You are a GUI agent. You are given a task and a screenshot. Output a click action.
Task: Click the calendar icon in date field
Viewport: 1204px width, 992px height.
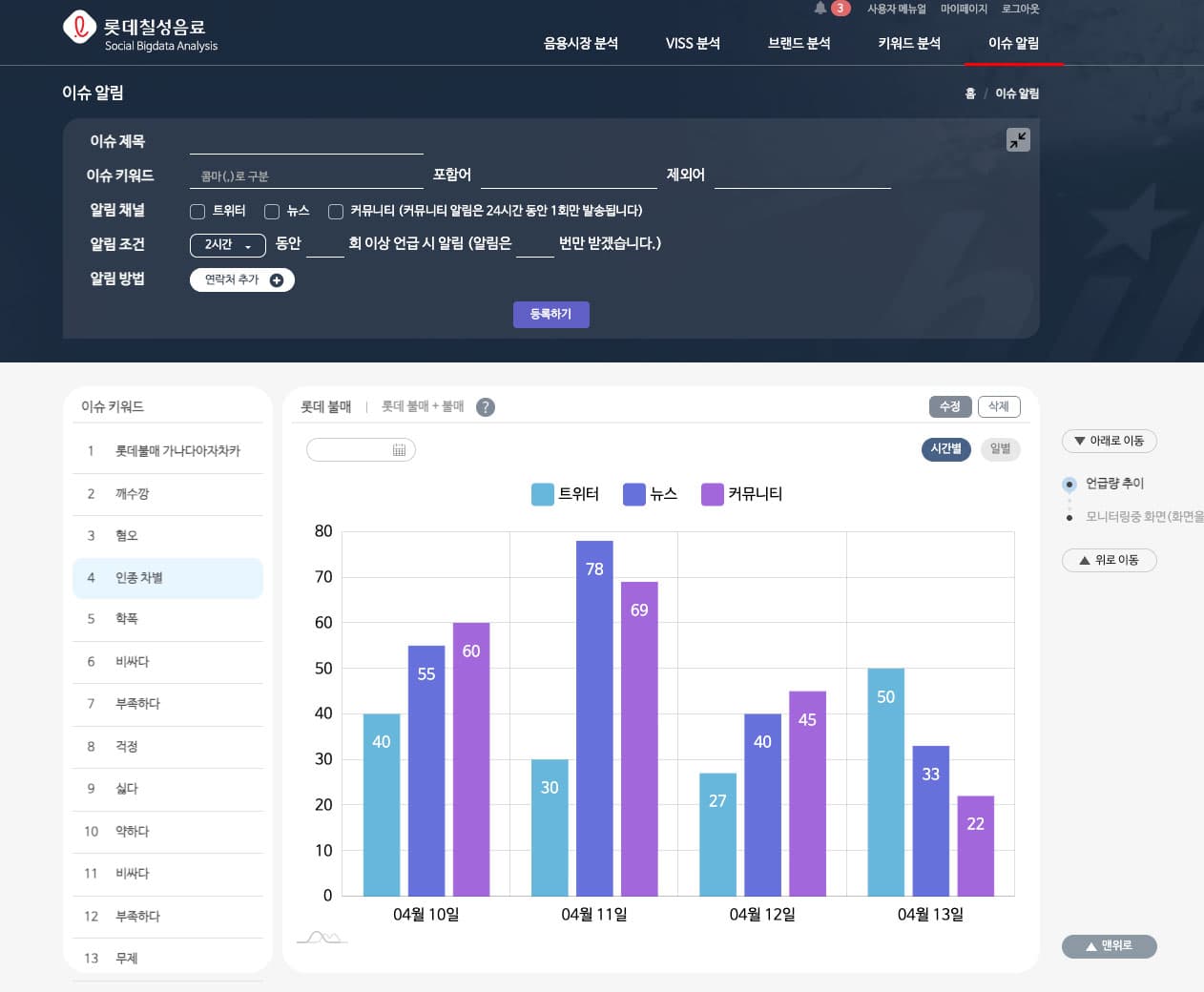[x=399, y=450]
